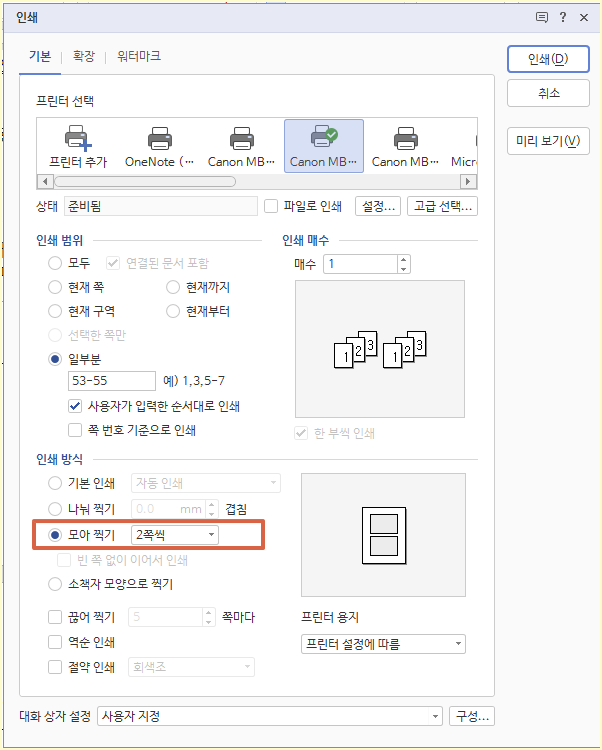602x750 pixels.
Task: Select the 나눠 찍기 radio button
Action: pos(55,508)
